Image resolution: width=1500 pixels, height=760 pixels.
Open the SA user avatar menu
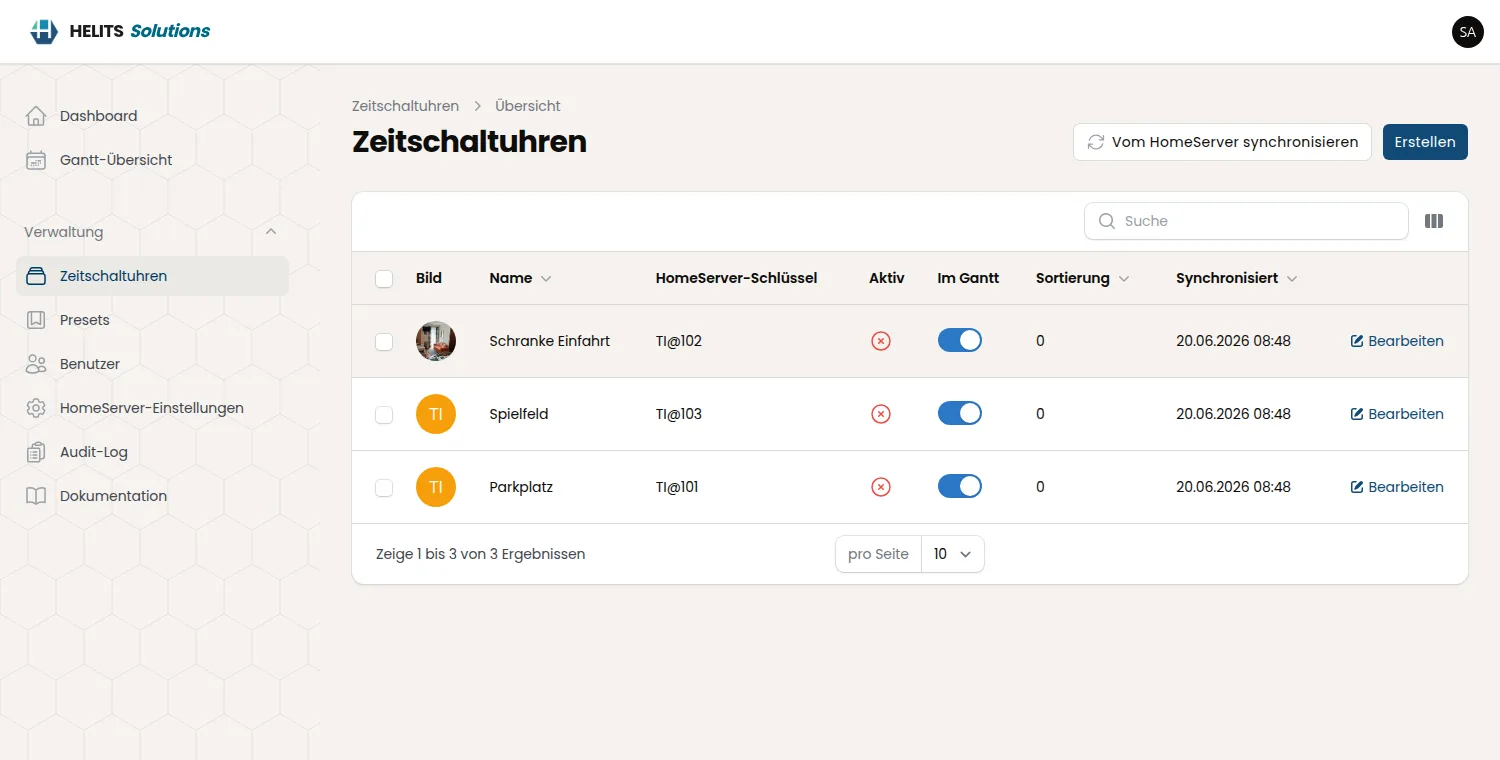tap(1467, 32)
